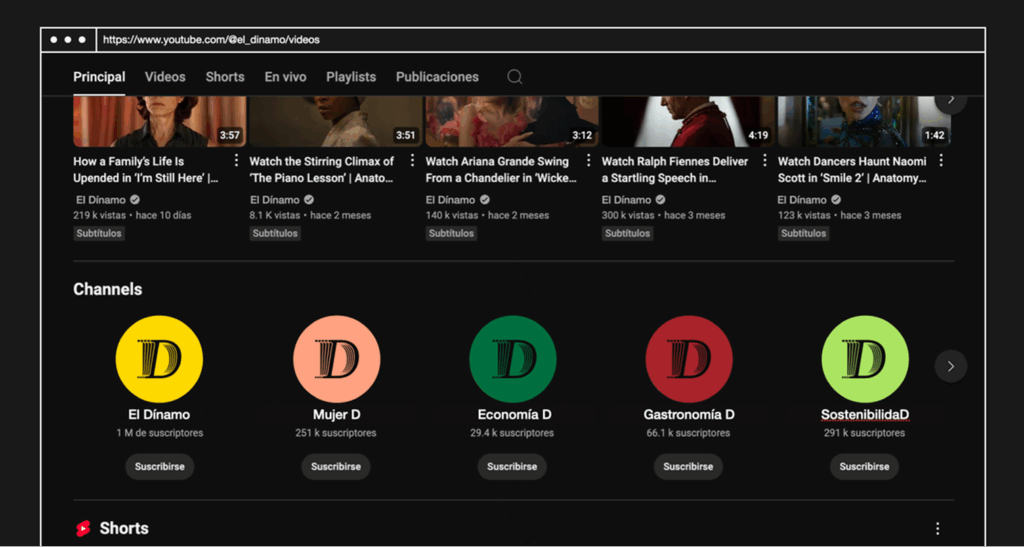Click El Dínamo channel name under 'Smile 2' video
This screenshot has width=1024, height=547.
(x=803, y=200)
